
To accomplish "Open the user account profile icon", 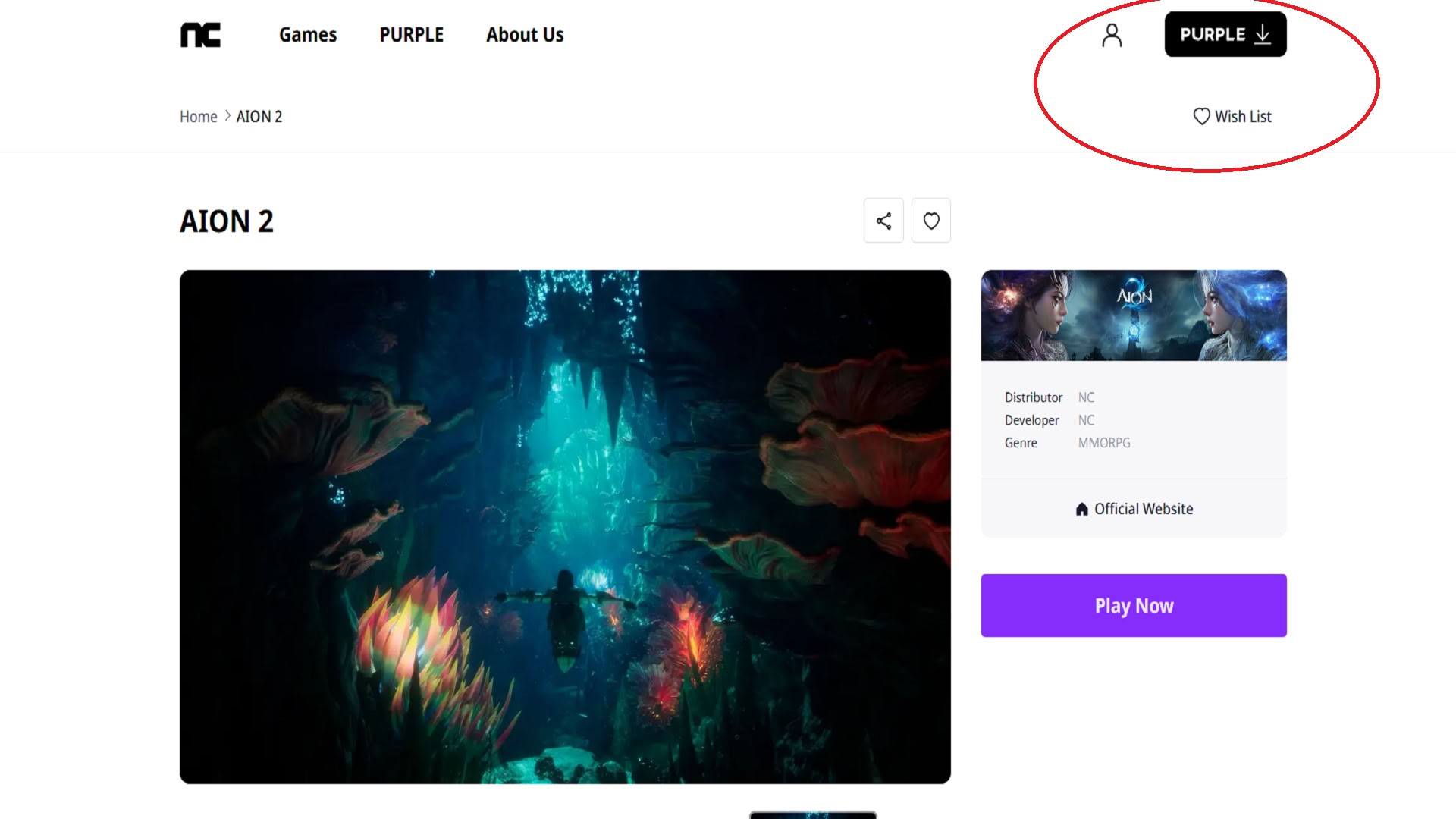I will (1112, 35).
